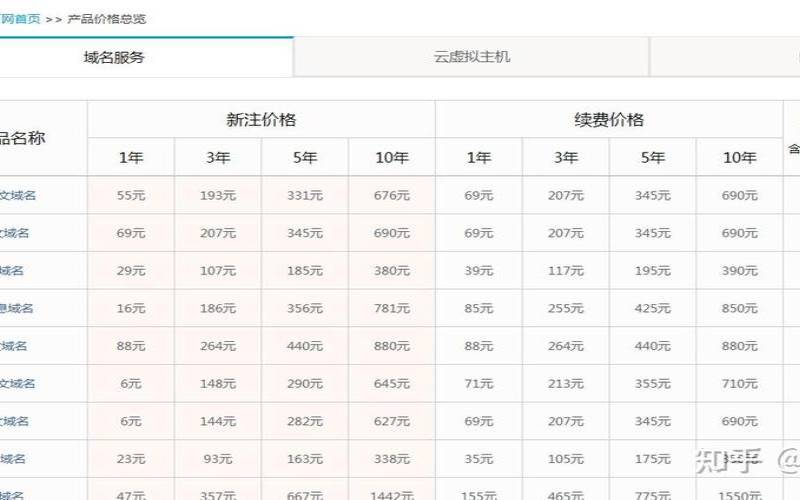Select the 39元 renewal price
The width and height of the screenshot is (800, 500).
479,271
